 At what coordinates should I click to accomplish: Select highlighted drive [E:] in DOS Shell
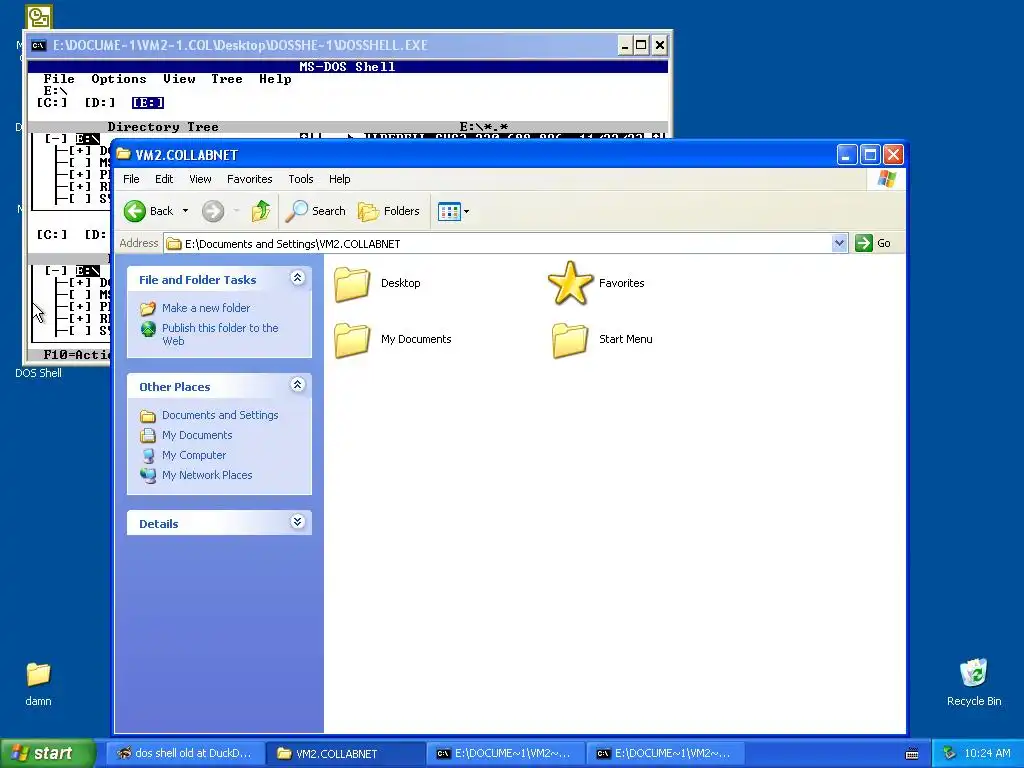[148, 103]
